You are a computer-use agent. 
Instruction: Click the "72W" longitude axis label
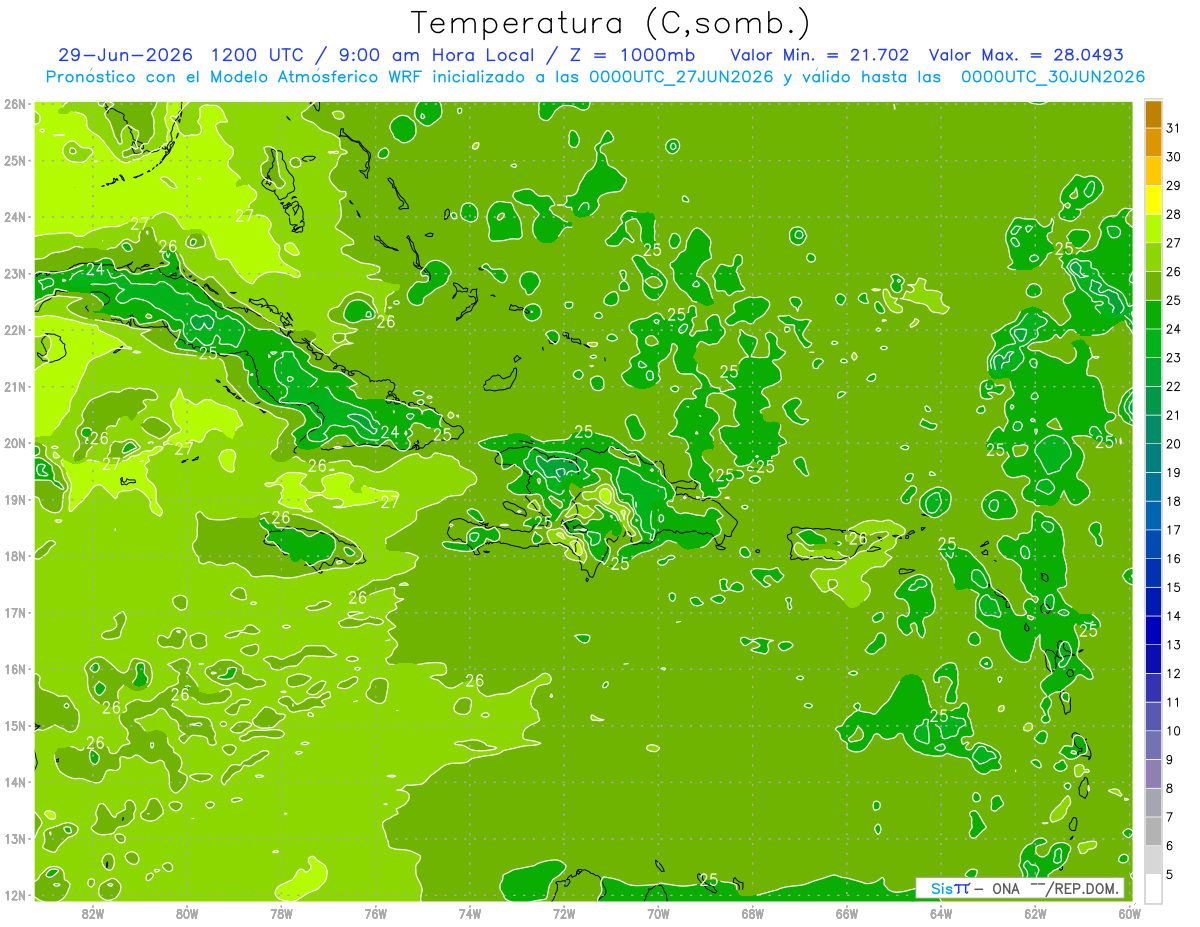click(x=564, y=913)
